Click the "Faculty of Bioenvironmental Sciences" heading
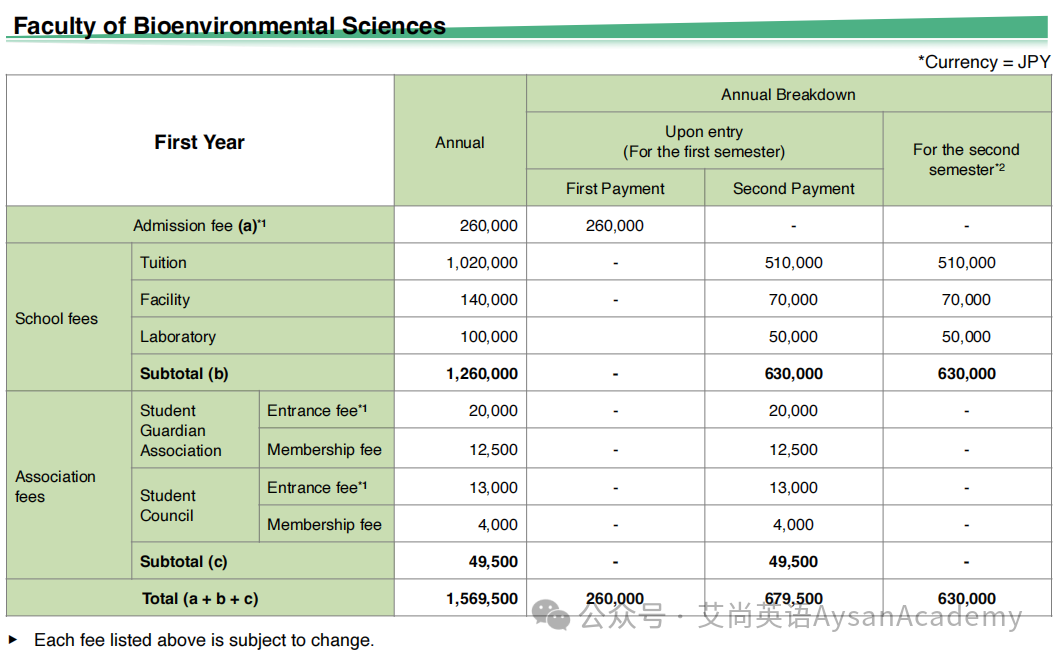Screen dimensions: 1056x658 (x=229, y=26)
